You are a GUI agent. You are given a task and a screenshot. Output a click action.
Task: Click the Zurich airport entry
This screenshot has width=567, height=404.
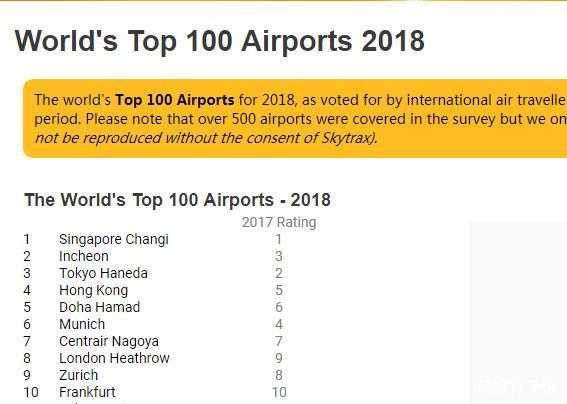[x=78, y=375]
